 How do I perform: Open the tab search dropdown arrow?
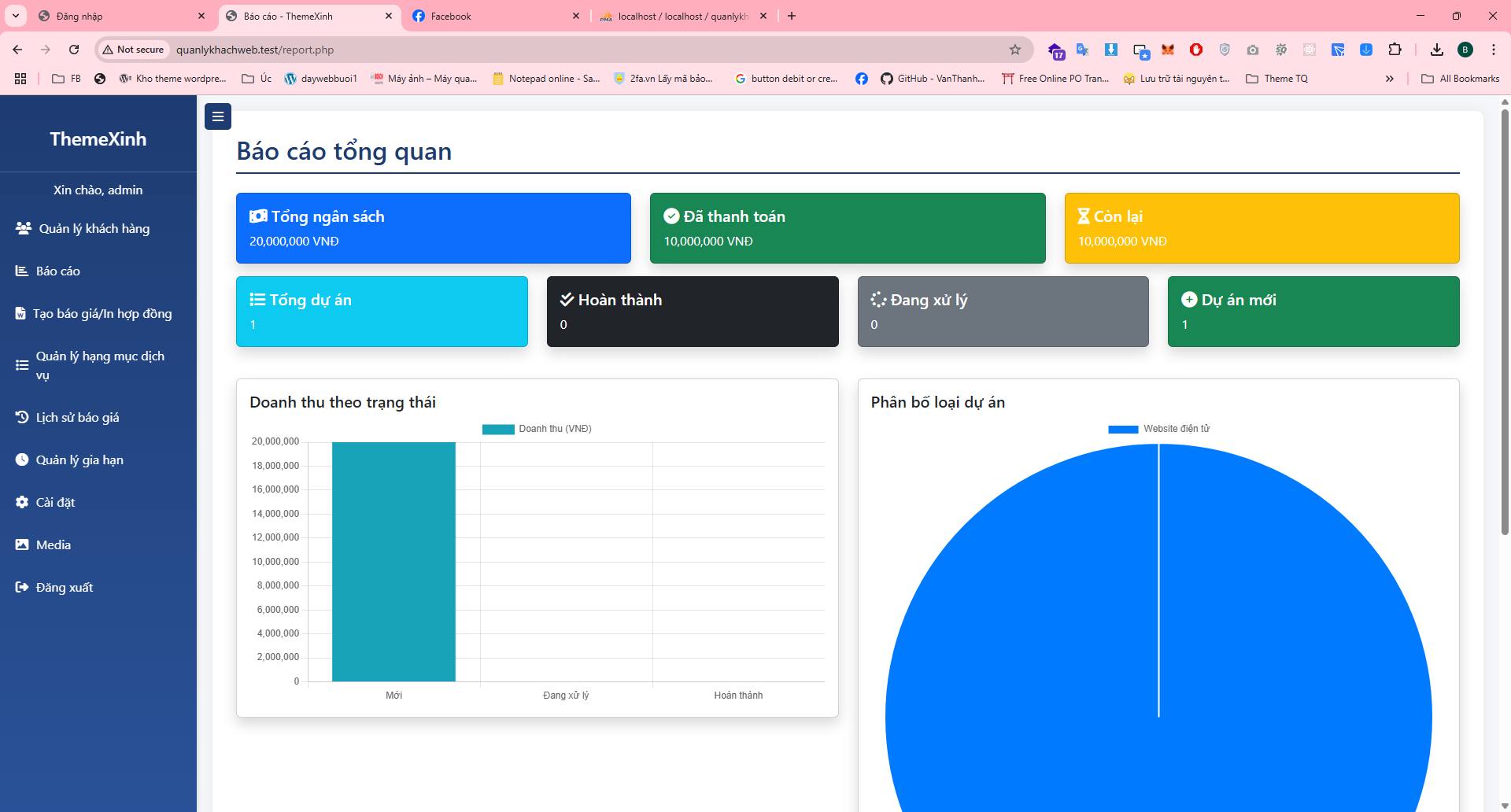(x=15, y=16)
